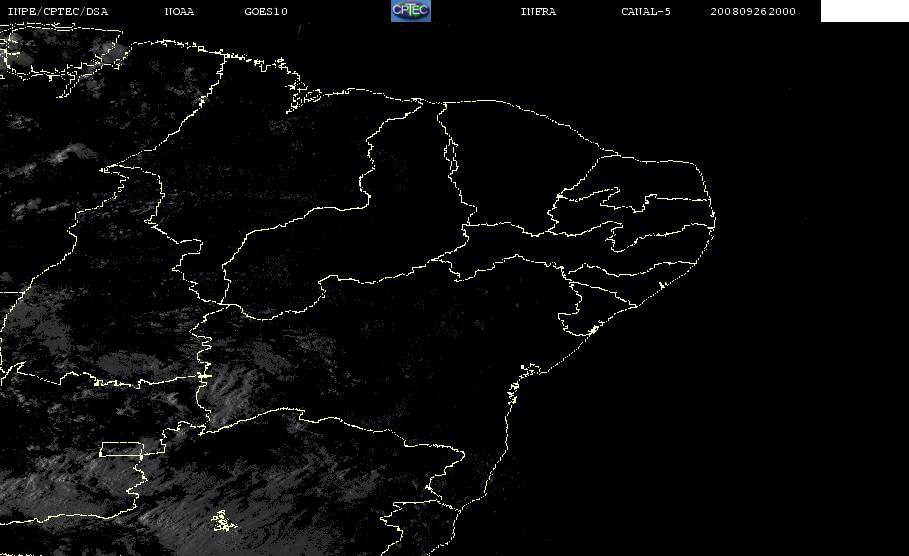Click the CANAL-5 channel label

pyautogui.click(x=646, y=11)
